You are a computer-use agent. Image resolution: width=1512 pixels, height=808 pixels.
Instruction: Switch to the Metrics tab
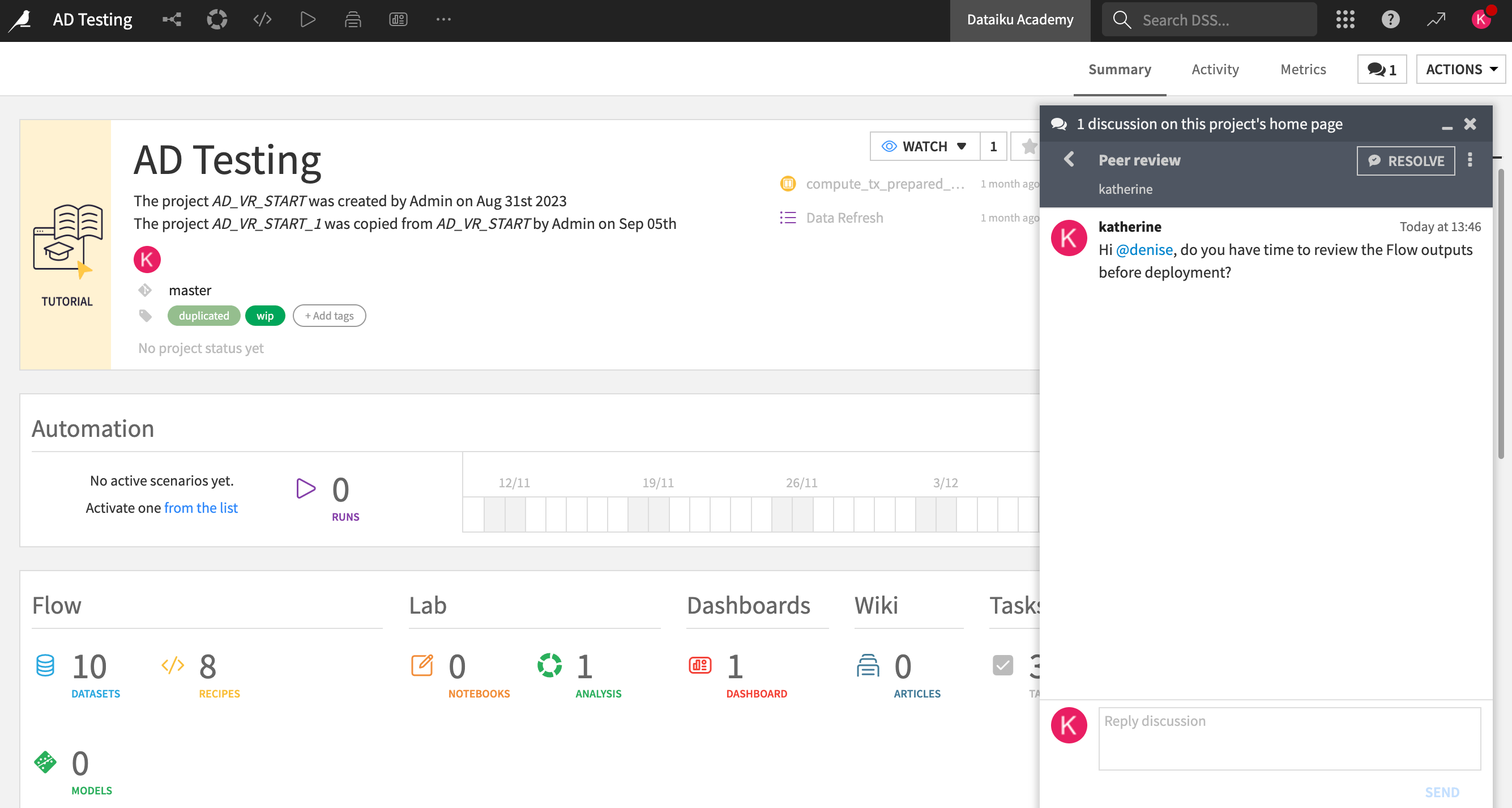[1303, 69]
